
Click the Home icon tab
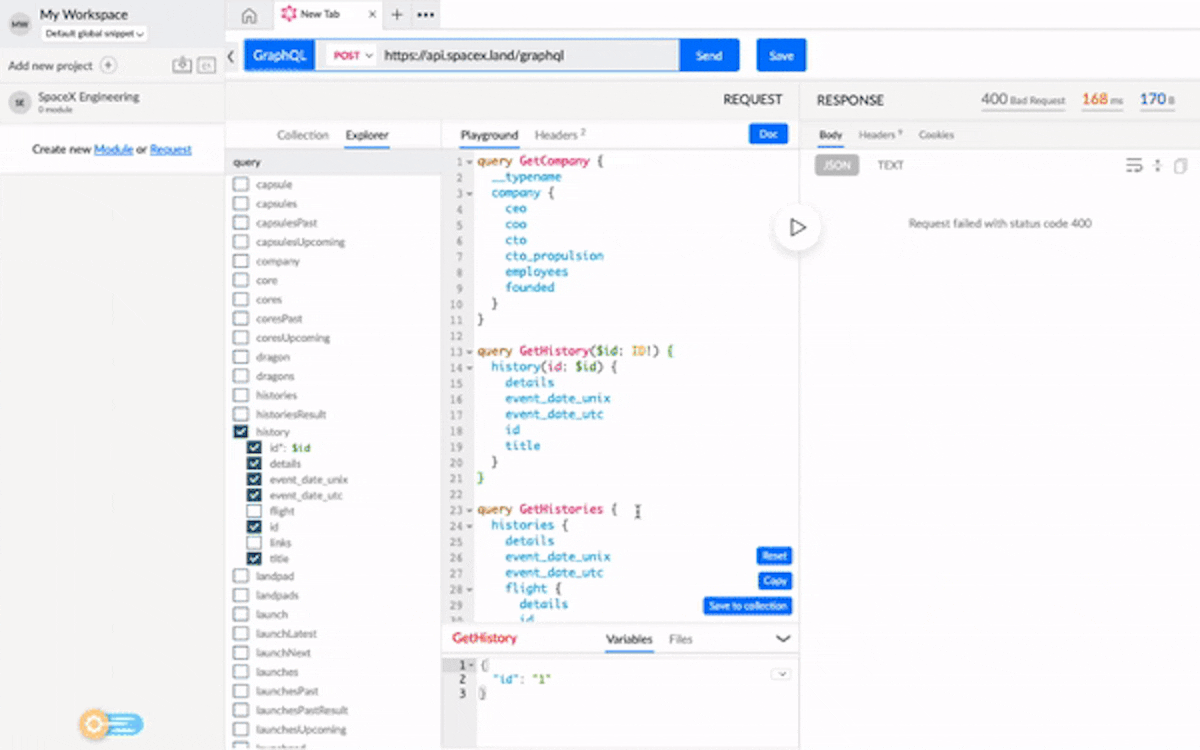click(249, 15)
